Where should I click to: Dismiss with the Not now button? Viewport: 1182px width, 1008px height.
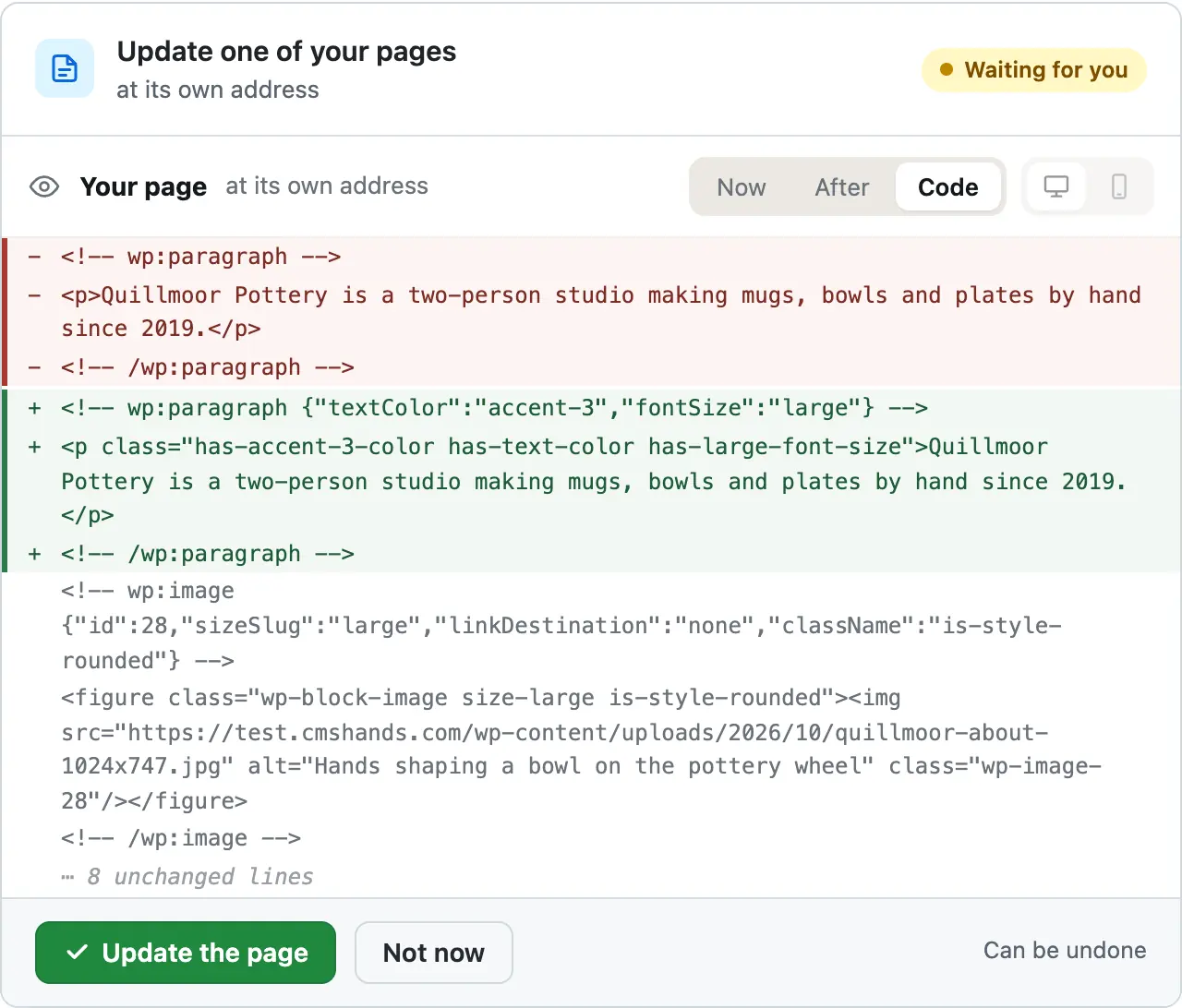(434, 953)
